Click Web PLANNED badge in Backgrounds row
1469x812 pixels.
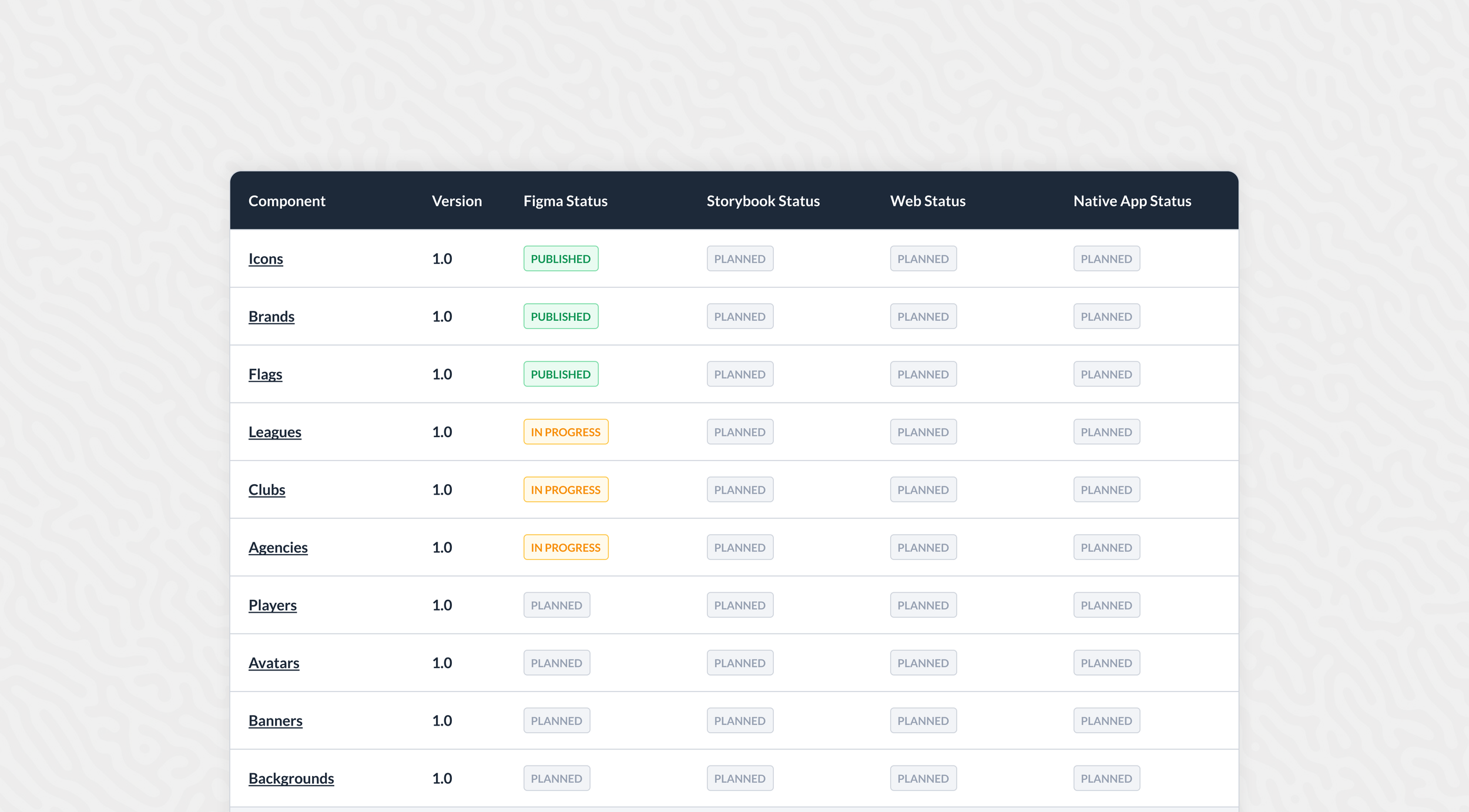924,778
